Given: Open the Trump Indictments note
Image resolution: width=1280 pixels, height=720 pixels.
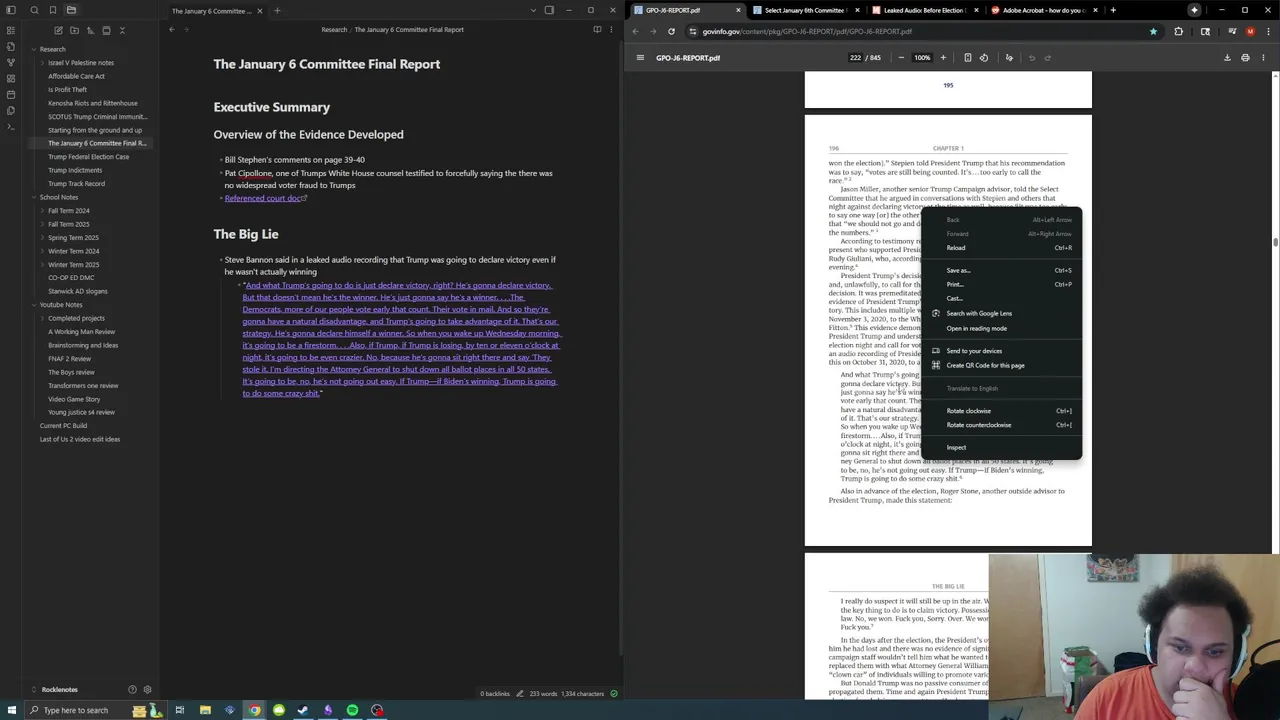Looking at the screenshot, I should click(75, 170).
